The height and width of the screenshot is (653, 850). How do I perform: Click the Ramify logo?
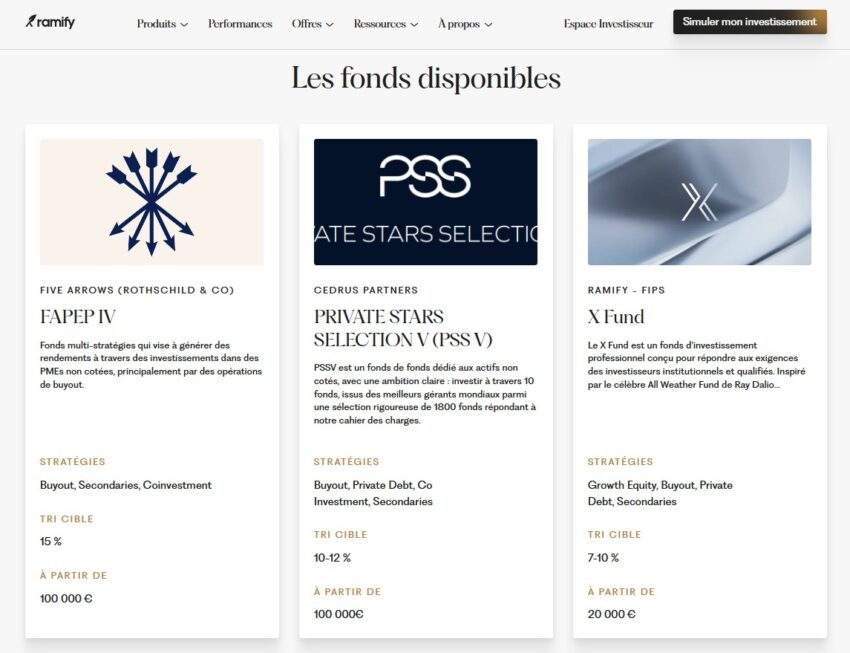[50, 22]
